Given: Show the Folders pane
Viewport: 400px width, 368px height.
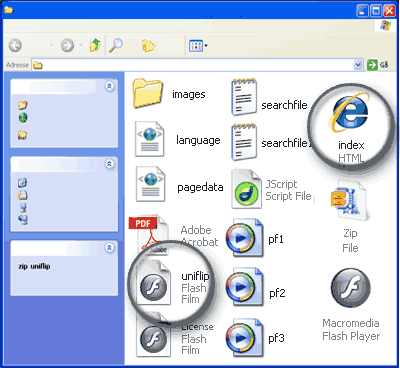Looking at the screenshot, I should tap(148, 45).
